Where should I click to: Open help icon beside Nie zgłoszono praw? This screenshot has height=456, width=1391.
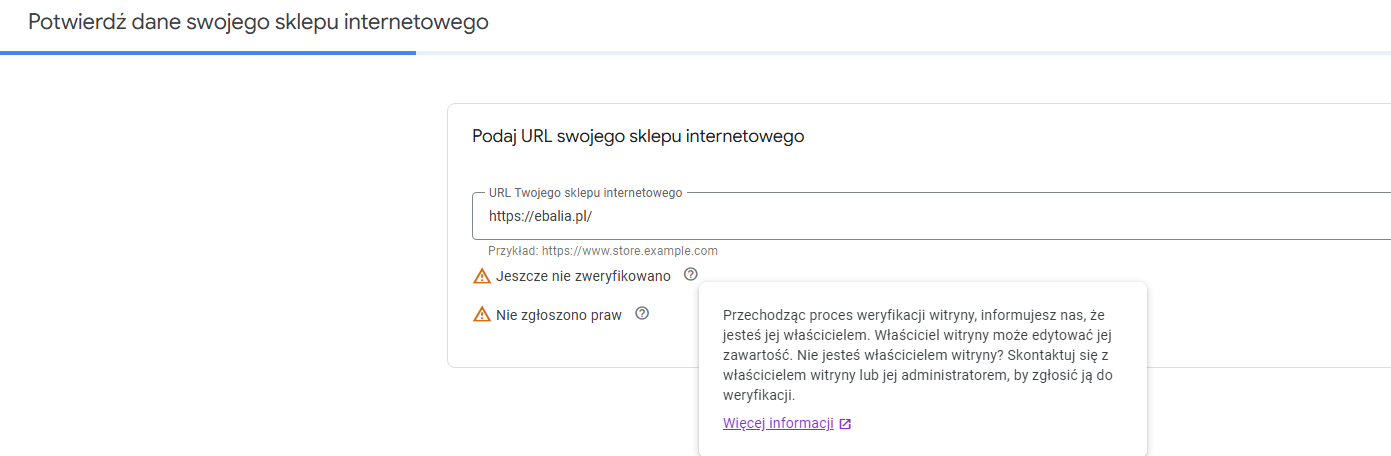point(642,314)
